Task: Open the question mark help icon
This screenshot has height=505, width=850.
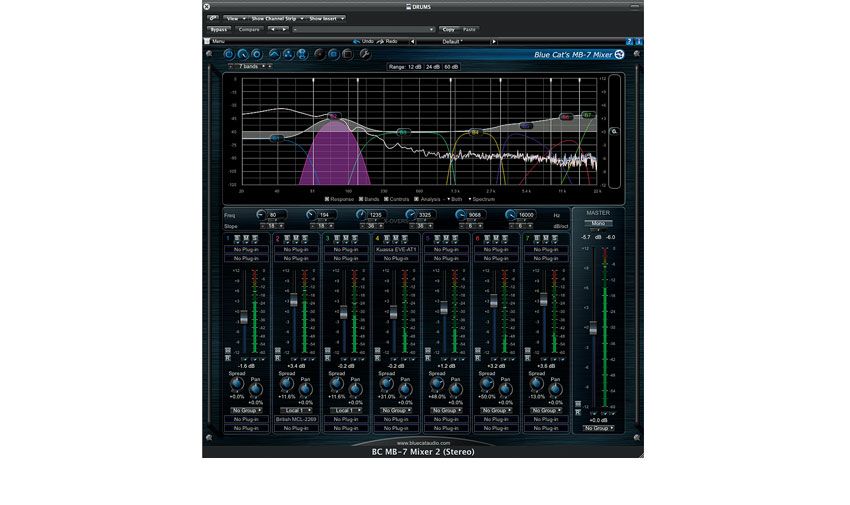Action: (629, 42)
